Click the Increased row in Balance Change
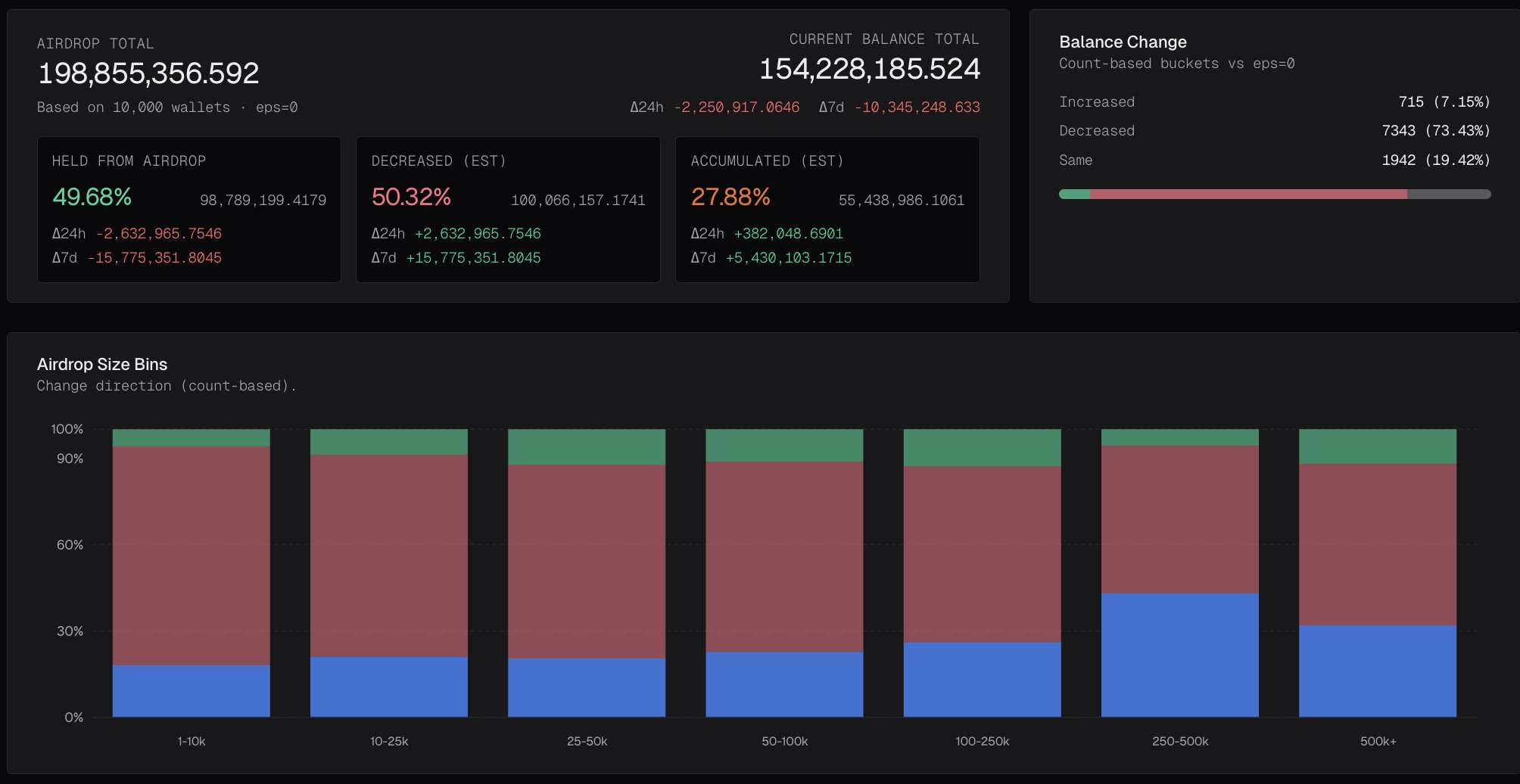 [x=1274, y=102]
